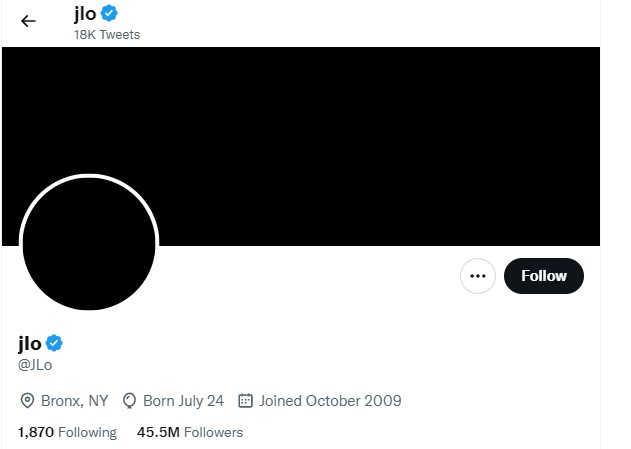This screenshot has height=449, width=631.
Task: Open the black circular profile picture
Action: 88,243
